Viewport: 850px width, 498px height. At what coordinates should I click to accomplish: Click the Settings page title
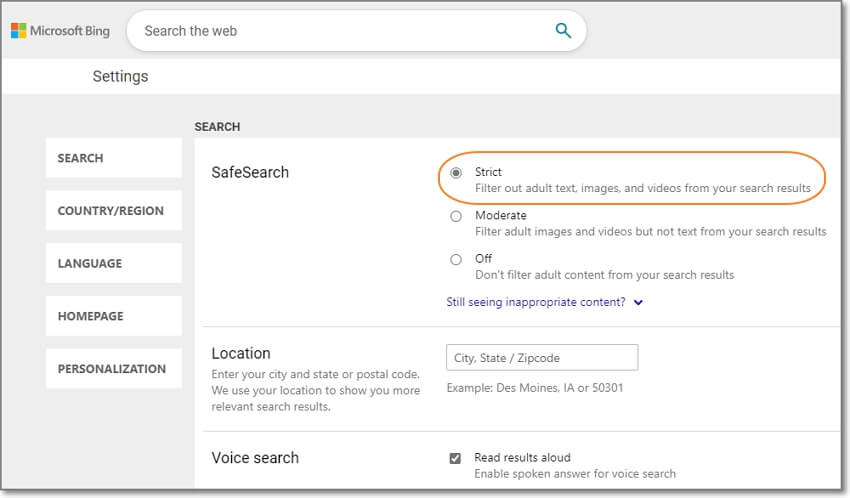point(120,76)
